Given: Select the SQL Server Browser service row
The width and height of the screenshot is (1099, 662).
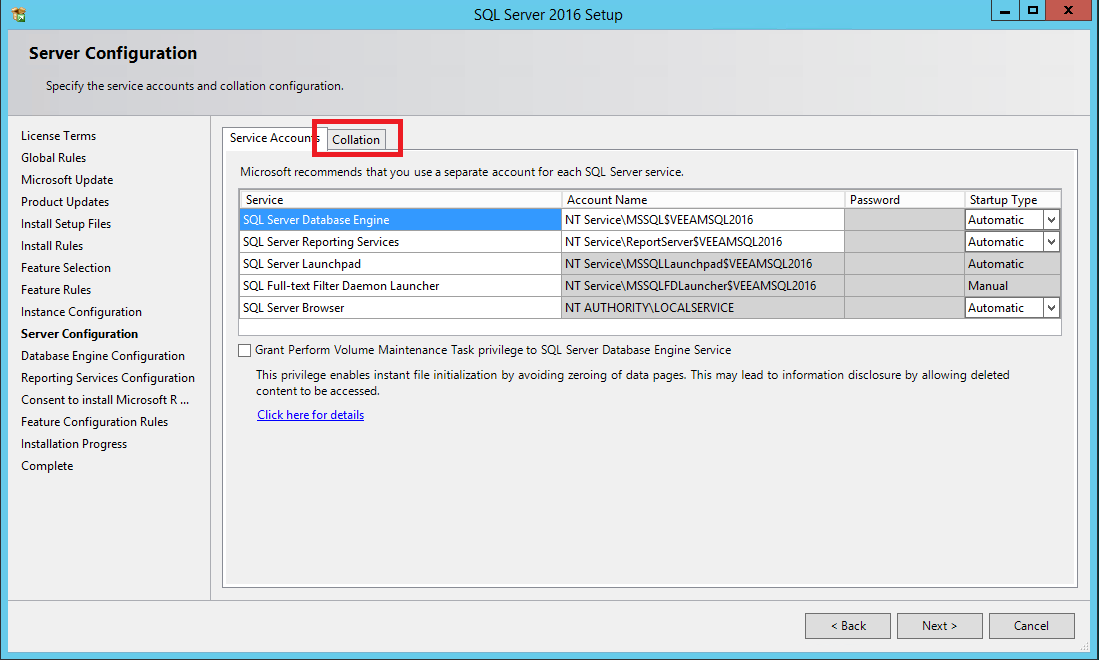Looking at the screenshot, I should click(x=400, y=308).
